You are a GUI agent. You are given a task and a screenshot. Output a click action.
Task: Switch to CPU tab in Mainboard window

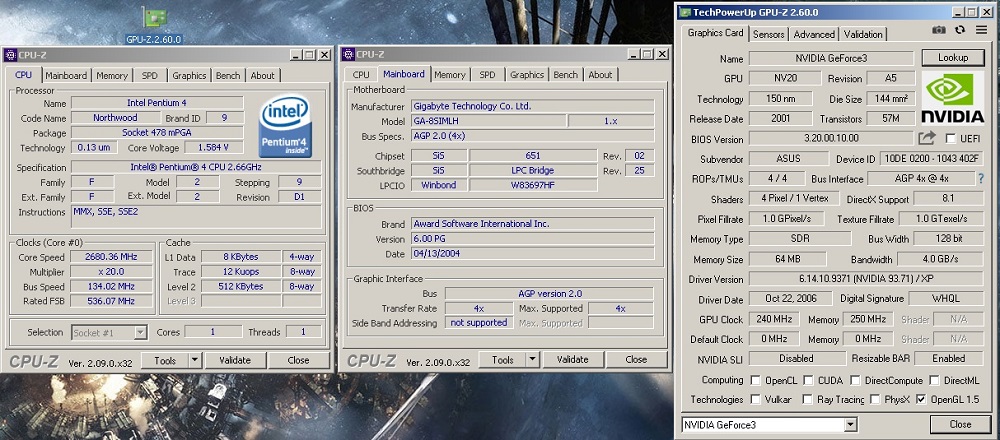[361, 75]
